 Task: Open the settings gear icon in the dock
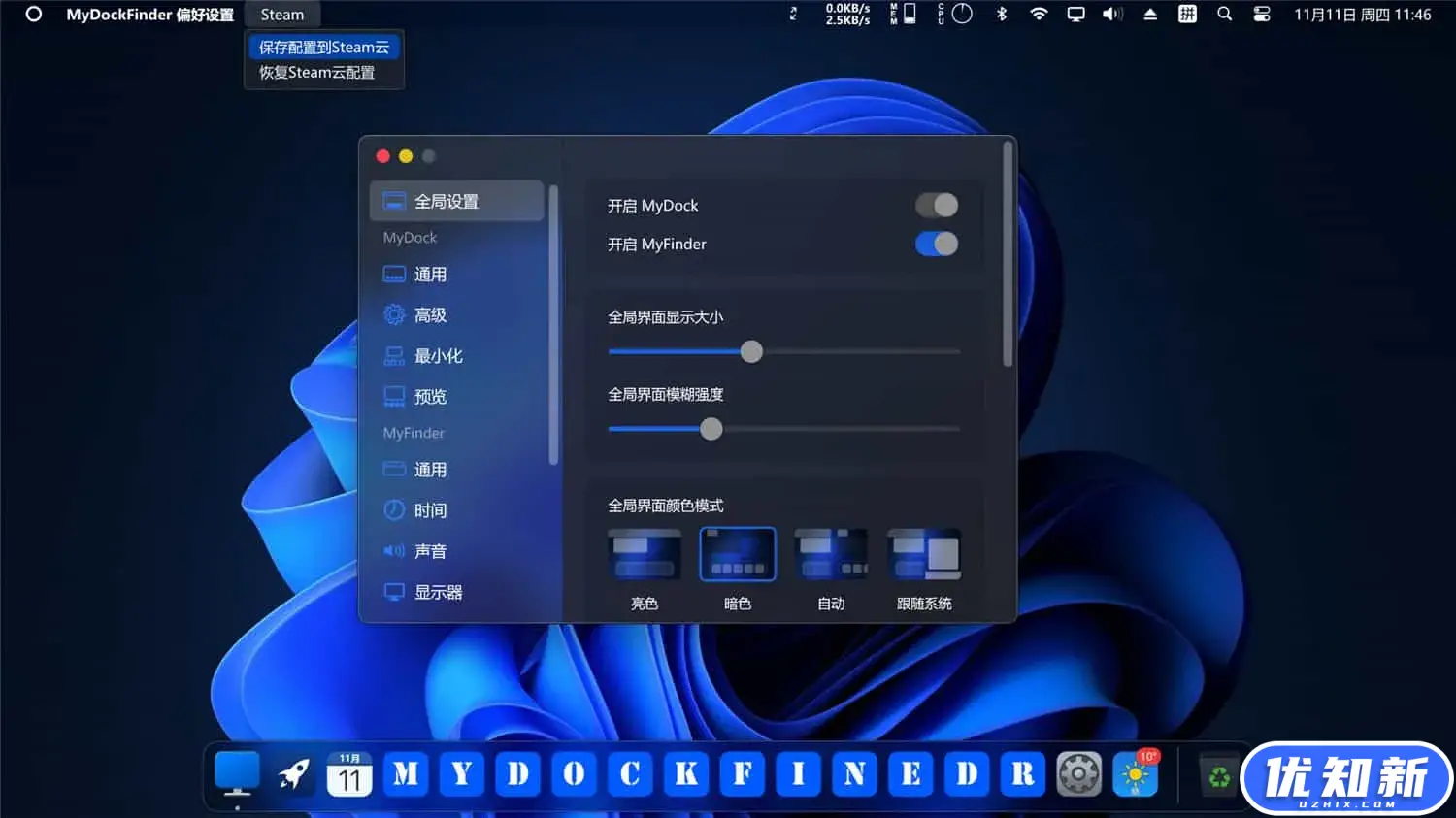[x=1078, y=773]
